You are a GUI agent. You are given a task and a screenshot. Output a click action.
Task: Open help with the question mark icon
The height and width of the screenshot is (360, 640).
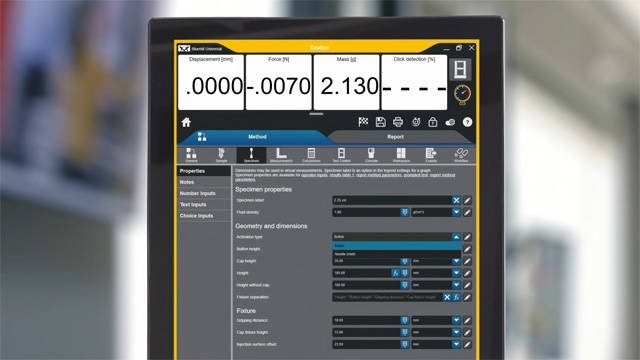[467, 122]
